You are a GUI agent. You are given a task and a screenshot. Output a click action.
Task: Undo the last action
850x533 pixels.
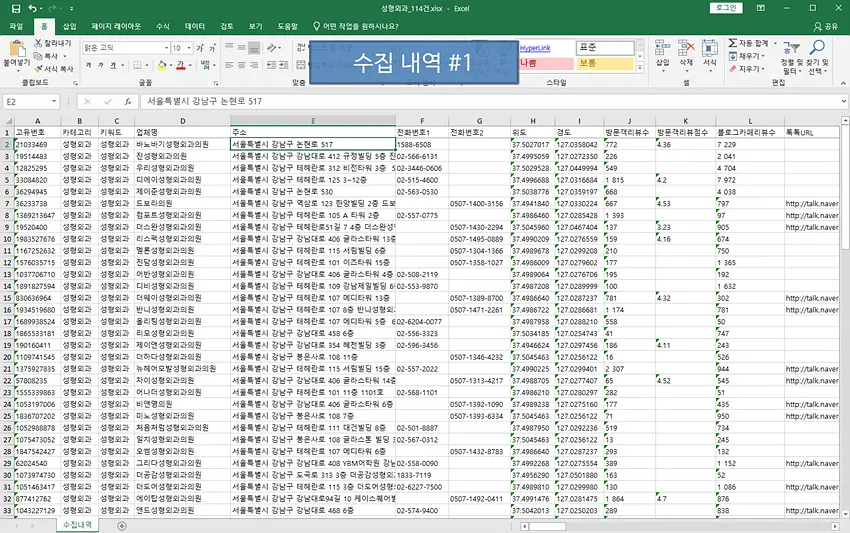click(33, 9)
